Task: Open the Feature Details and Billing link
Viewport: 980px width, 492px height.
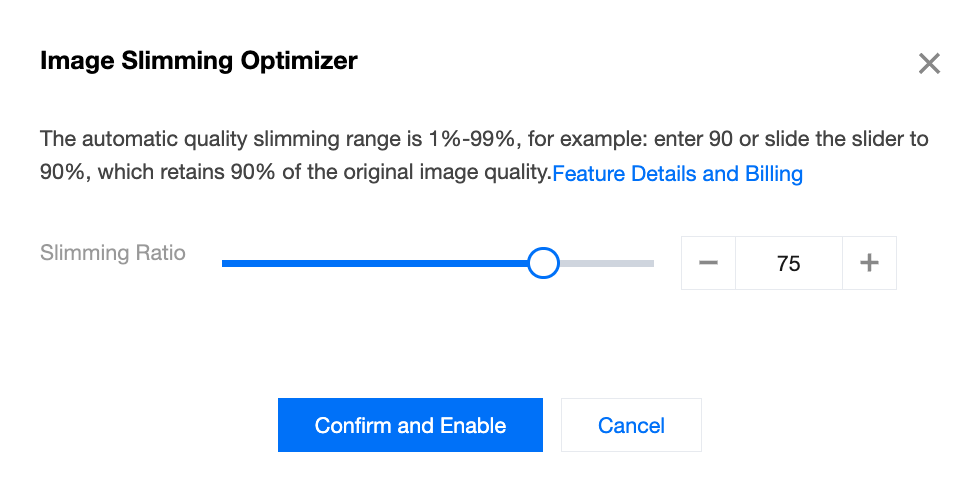Action: coord(677,174)
